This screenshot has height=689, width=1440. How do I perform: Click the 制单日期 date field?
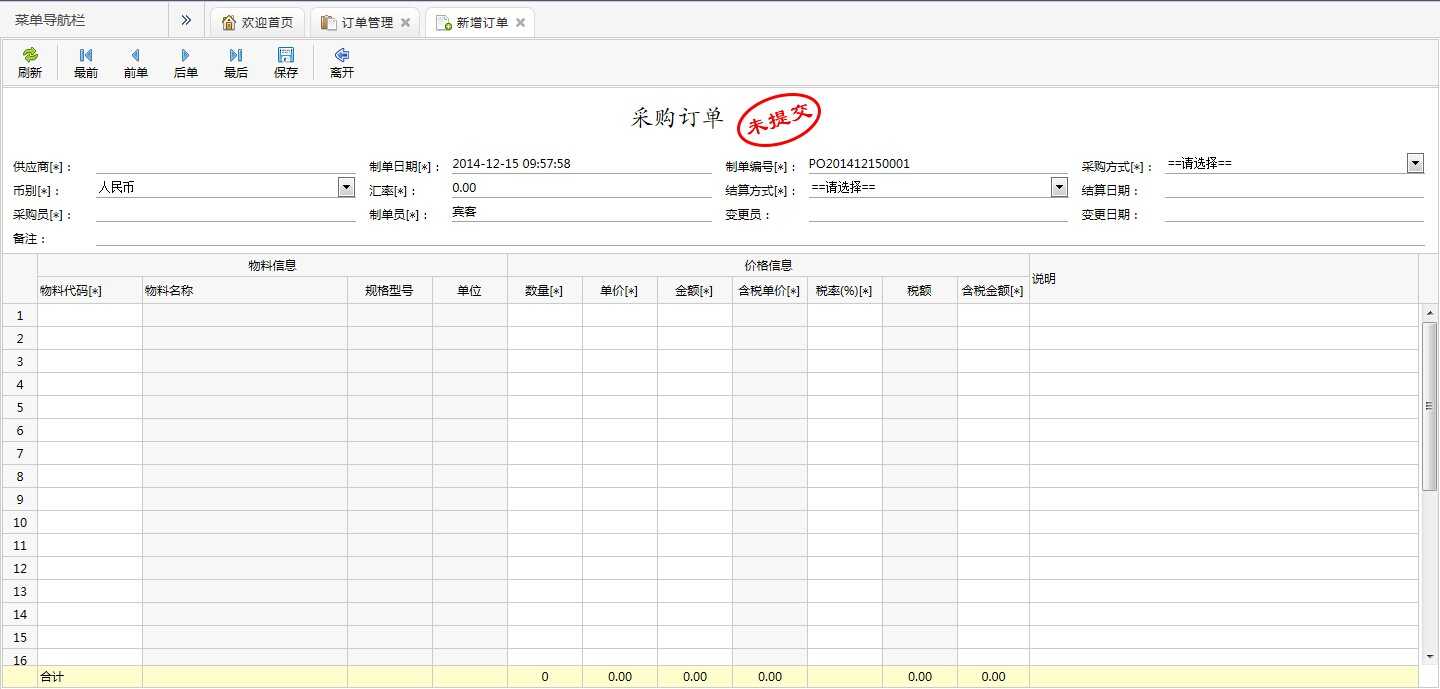click(x=581, y=164)
